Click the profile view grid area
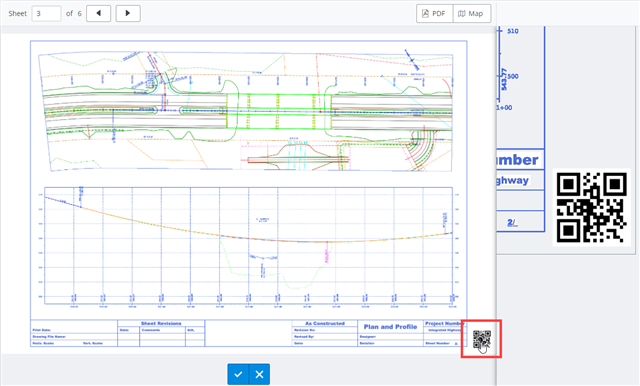Viewport: 640px width, 386px height. (248, 246)
